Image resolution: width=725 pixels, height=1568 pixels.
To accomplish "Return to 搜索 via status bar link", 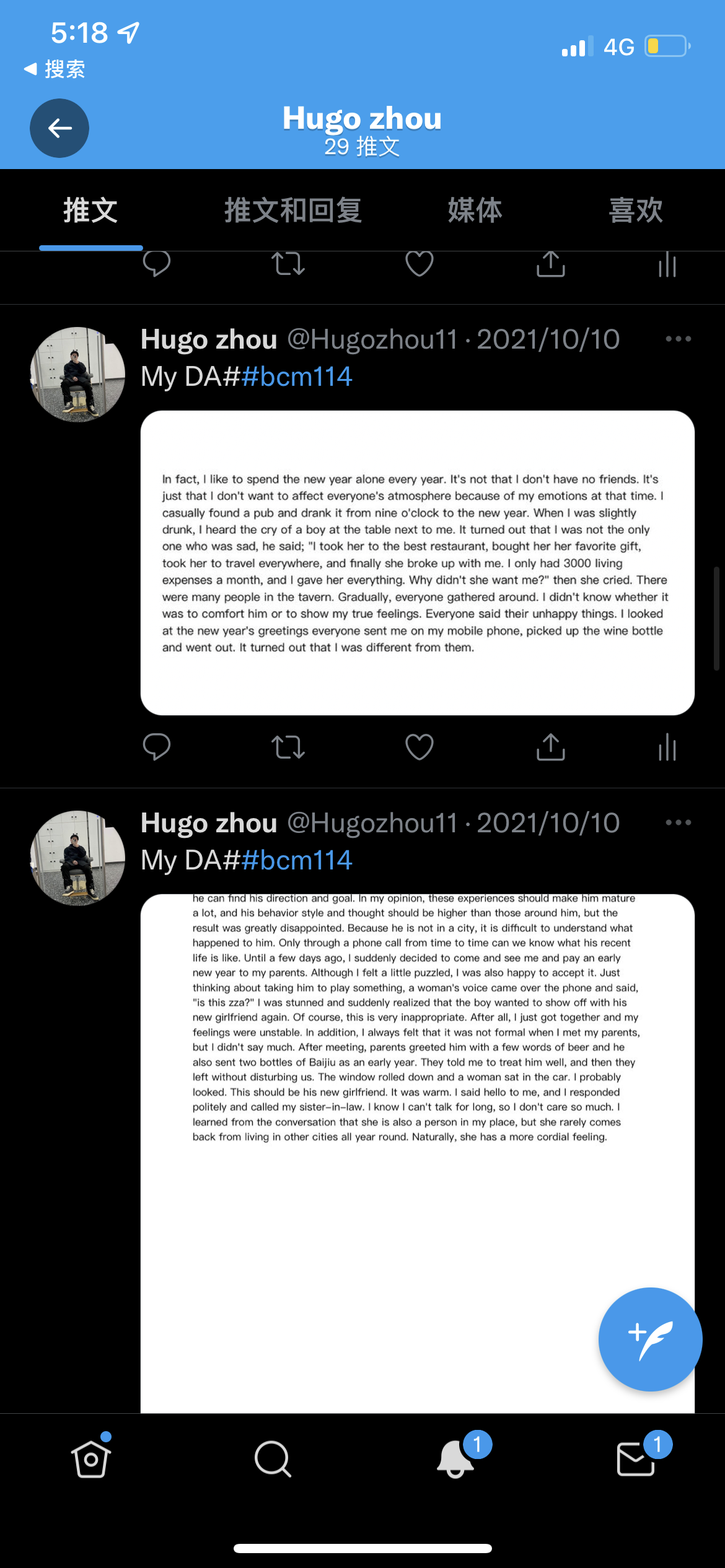I will point(55,69).
